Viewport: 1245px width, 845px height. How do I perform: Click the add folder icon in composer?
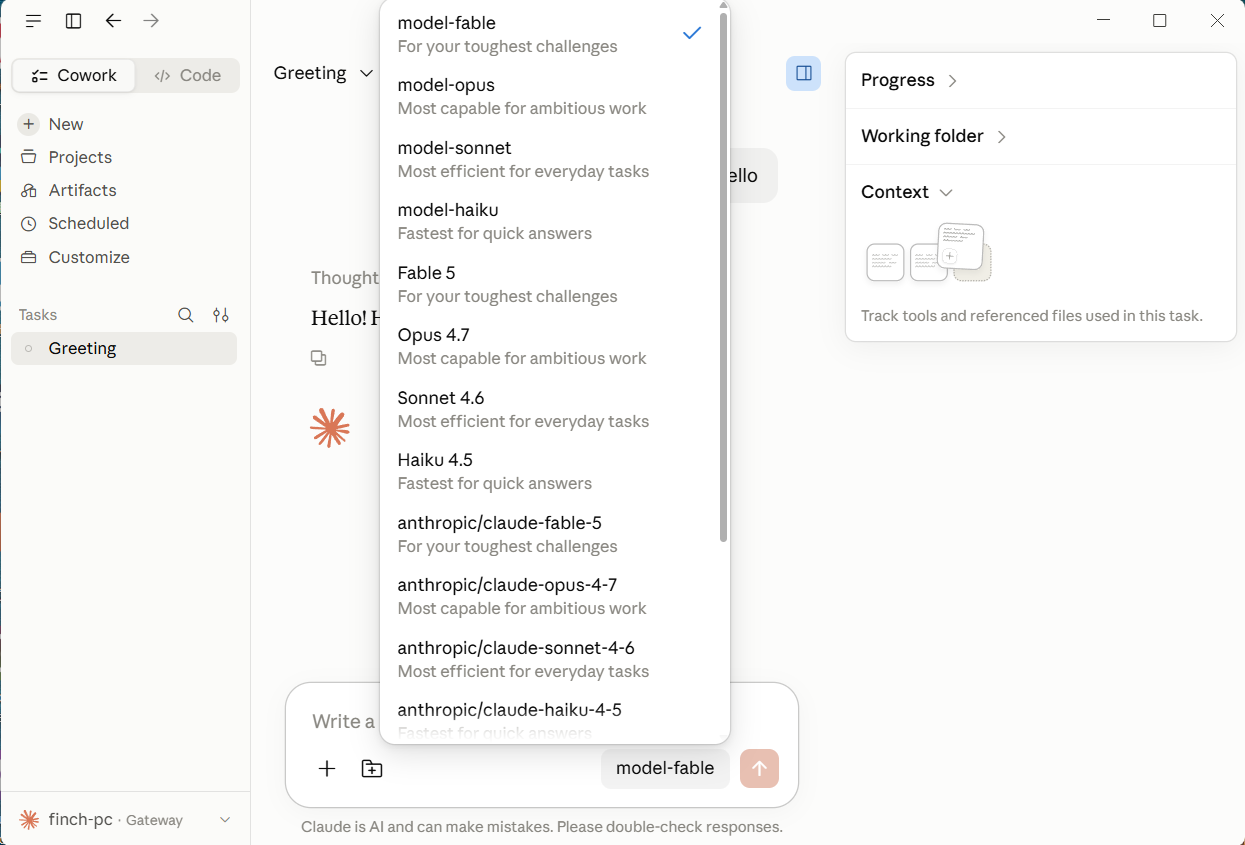pyautogui.click(x=372, y=768)
